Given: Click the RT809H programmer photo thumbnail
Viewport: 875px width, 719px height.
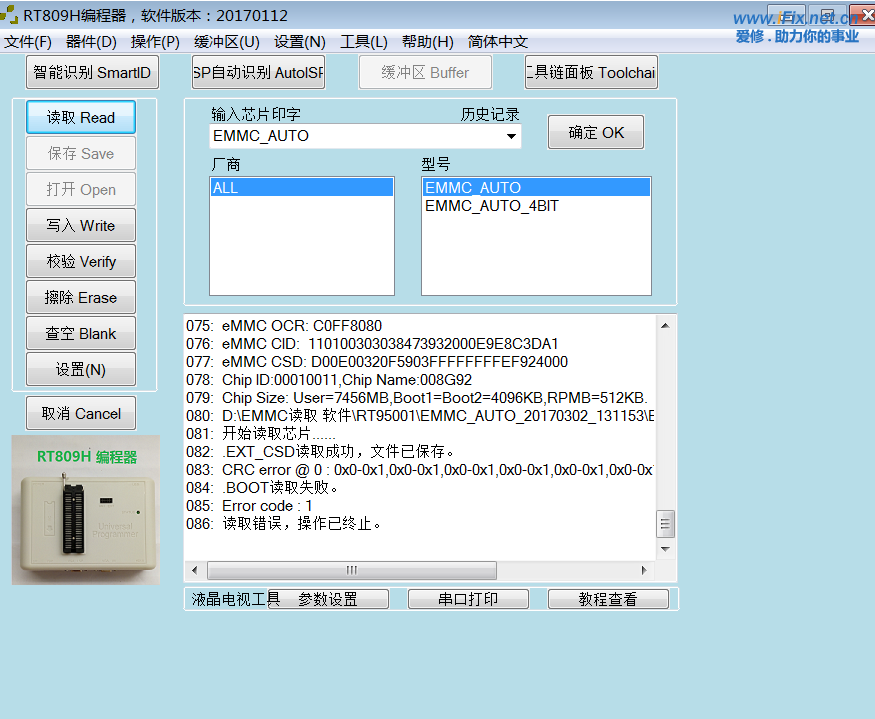Looking at the screenshot, I should click(x=85, y=510).
